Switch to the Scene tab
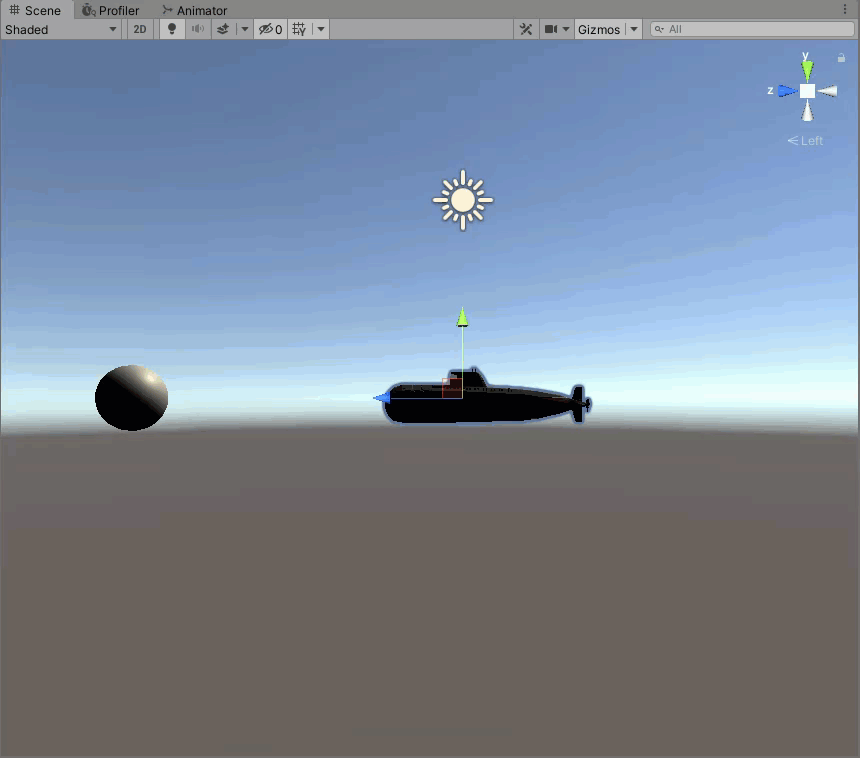This screenshot has height=758, width=860. click(x=36, y=10)
